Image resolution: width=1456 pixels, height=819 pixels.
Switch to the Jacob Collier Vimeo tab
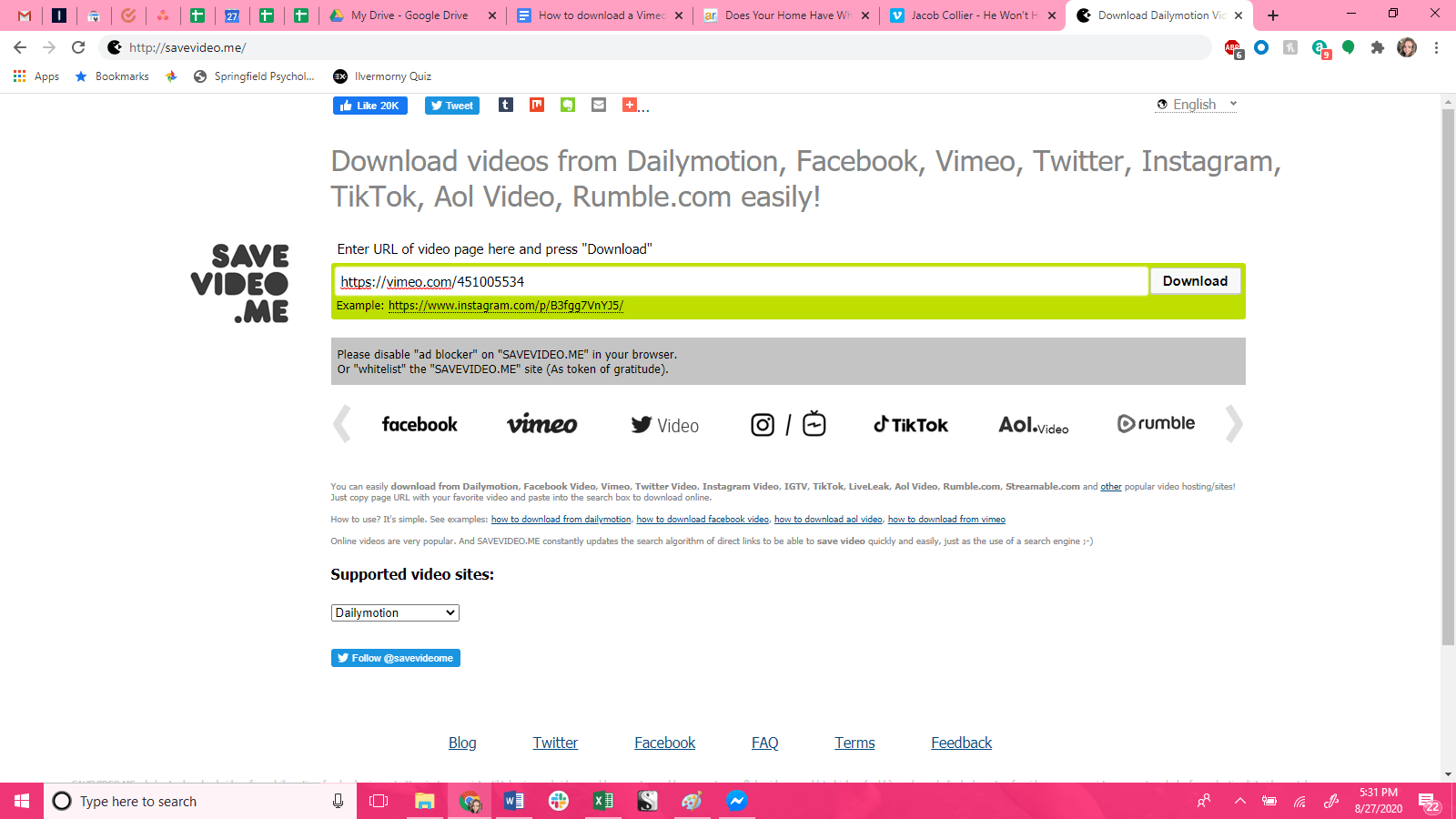(972, 15)
